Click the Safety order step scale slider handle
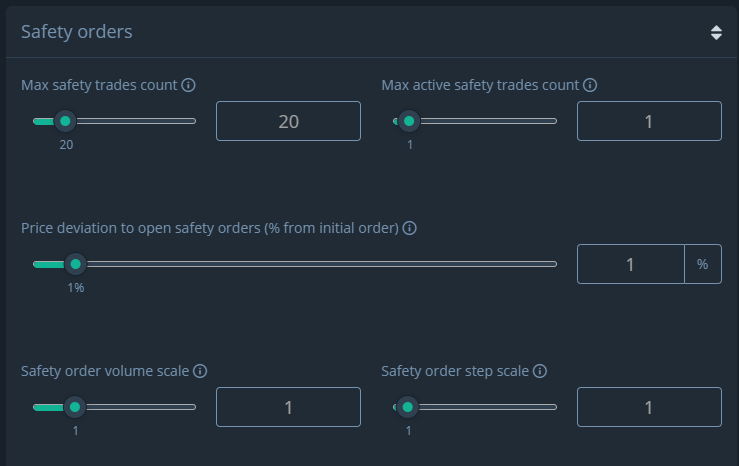 [408, 407]
